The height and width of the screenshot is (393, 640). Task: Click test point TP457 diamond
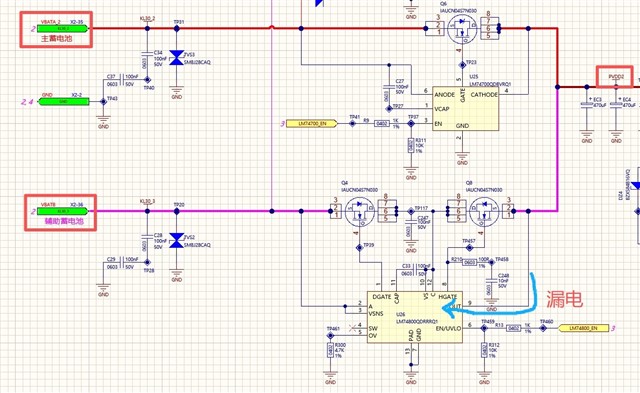click(x=469, y=248)
